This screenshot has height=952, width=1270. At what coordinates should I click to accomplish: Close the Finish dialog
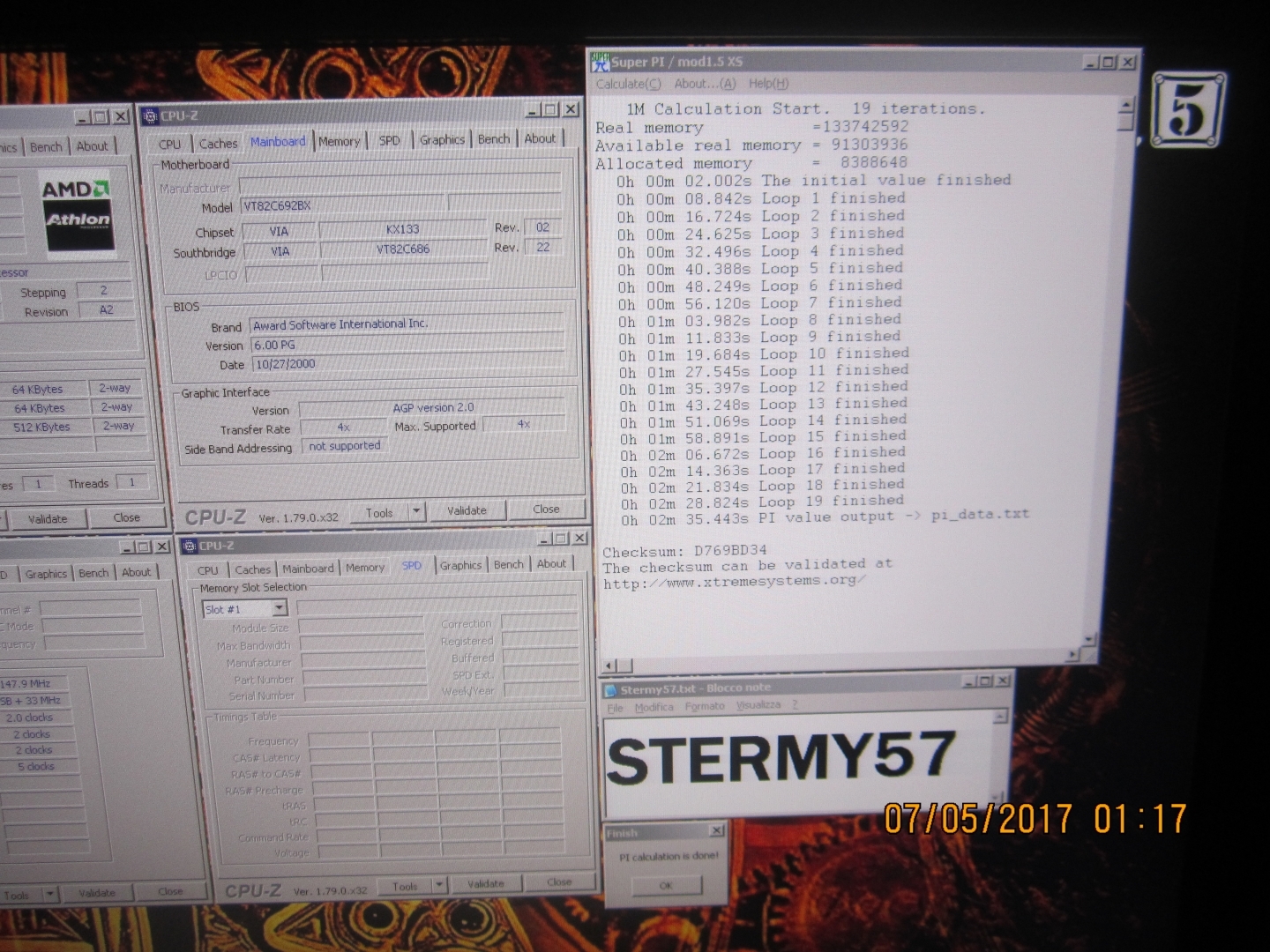point(717,830)
